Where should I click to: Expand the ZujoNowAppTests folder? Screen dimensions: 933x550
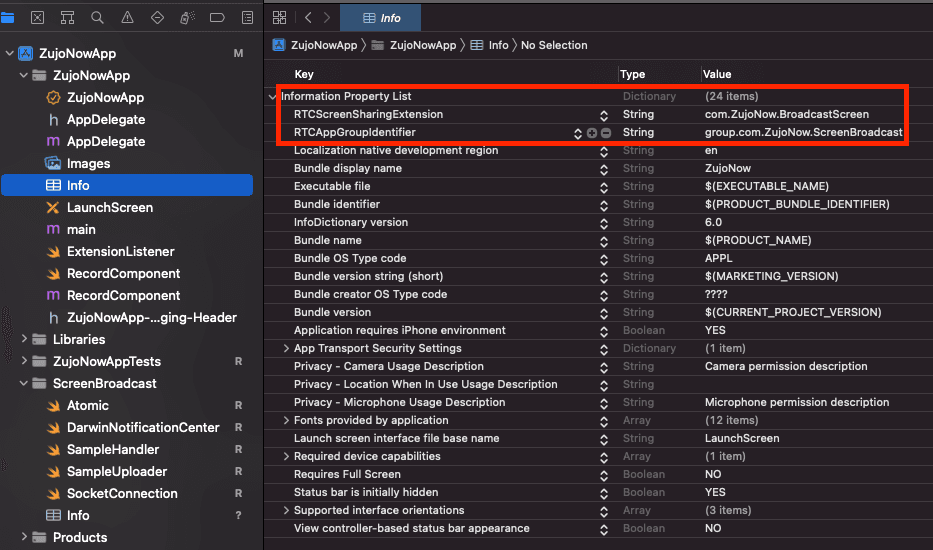pyautogui.click(x=24, y=361)
